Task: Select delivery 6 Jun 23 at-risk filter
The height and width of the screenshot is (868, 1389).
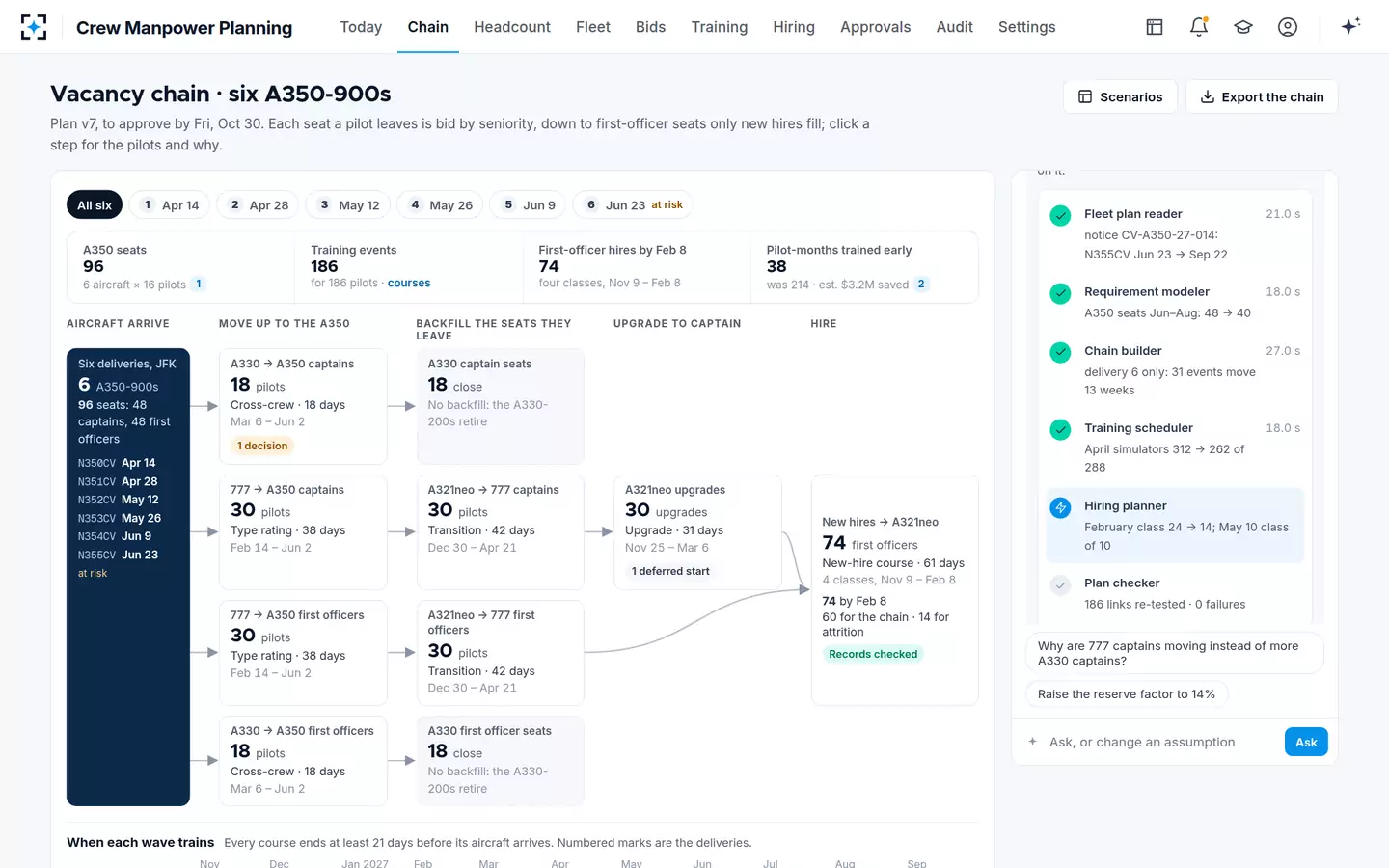Action: click(635, 205)
